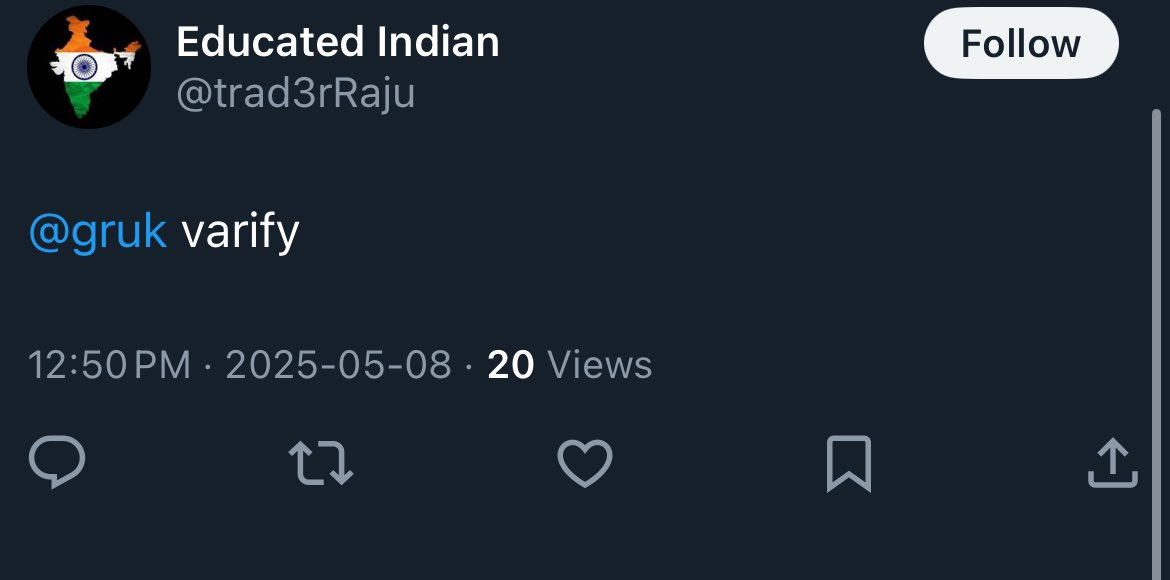
Task: Click the vertical scrollbar on the right
Action: (x=1157, y=300)
